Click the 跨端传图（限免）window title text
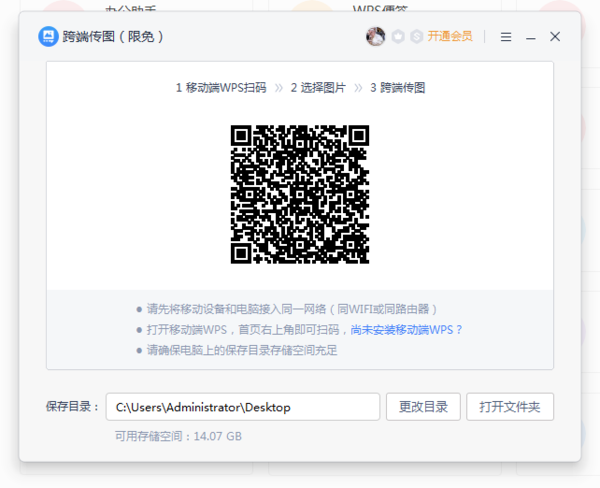The height and width of the screenshot is (488, 600). pos(113,37)
